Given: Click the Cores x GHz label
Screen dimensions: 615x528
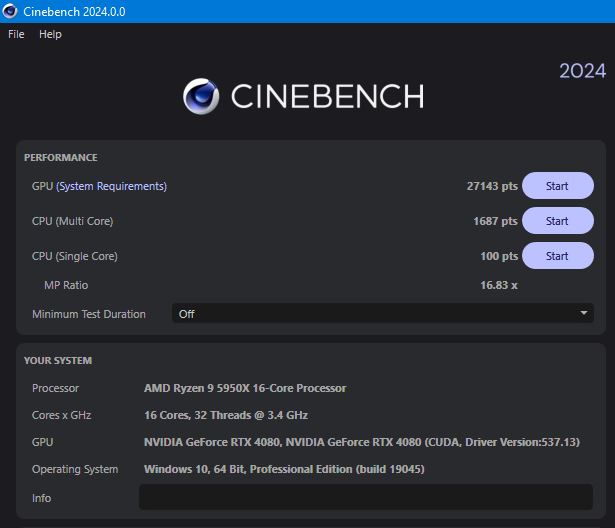Looking at the screenshot, I should coord(62,415).
